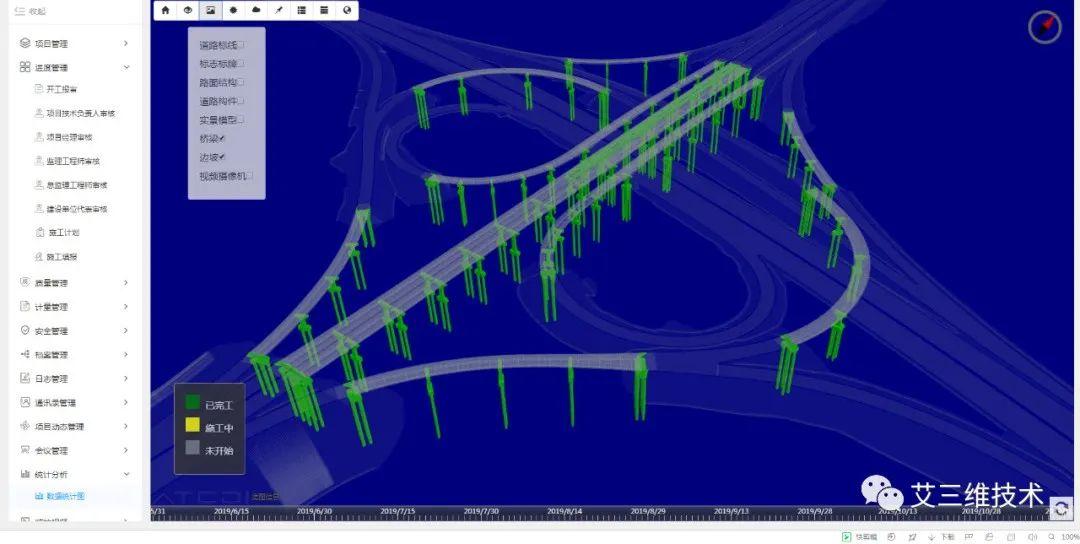
Task: Click the image layers icon in toolbar
Action: coord(211,10)
